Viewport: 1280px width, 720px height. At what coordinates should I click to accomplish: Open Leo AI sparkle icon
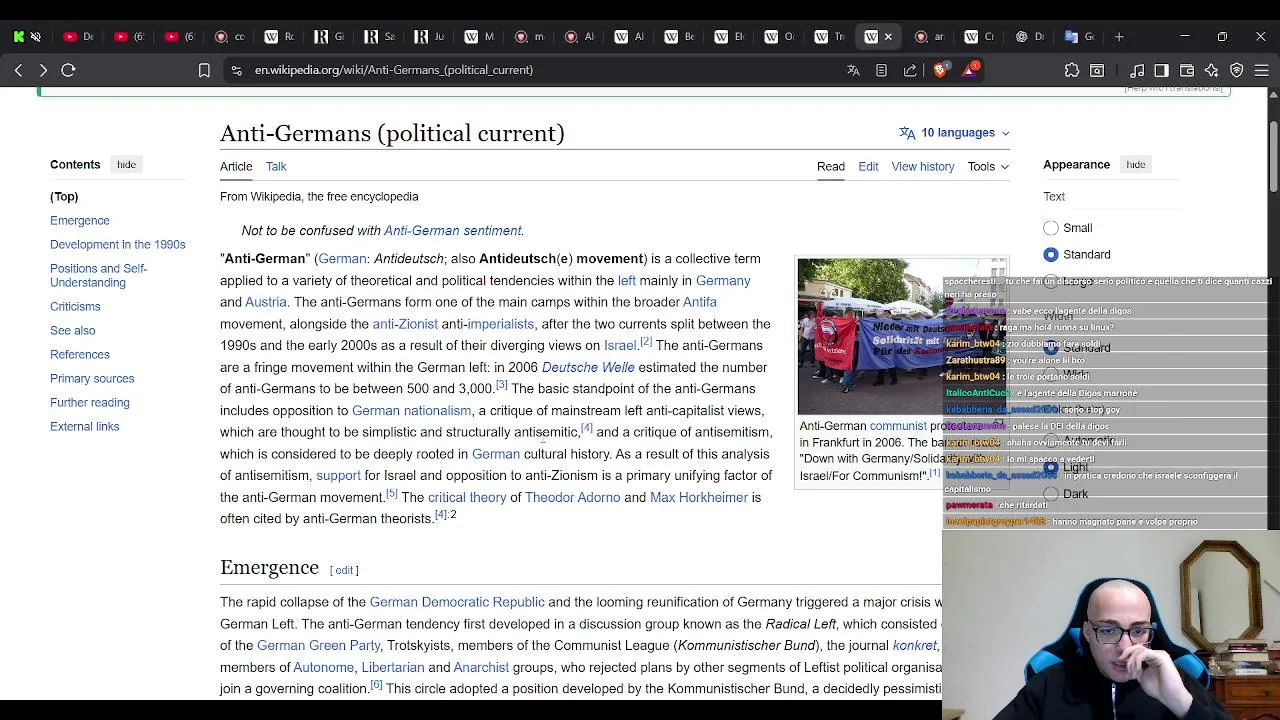click(1212, 70)
